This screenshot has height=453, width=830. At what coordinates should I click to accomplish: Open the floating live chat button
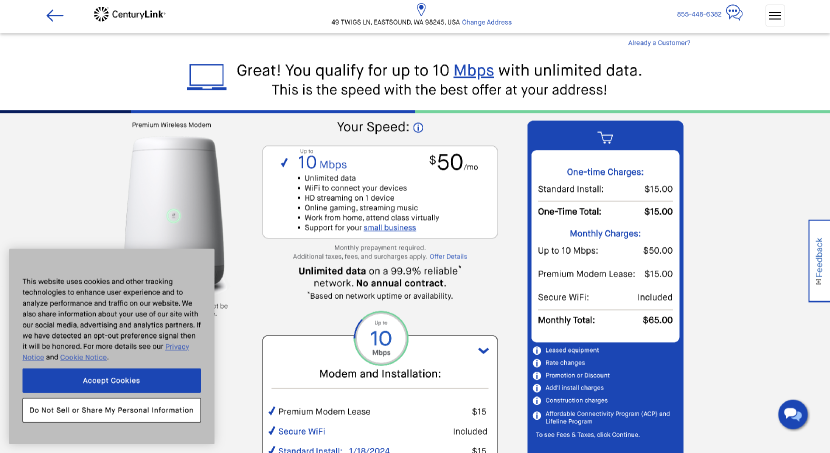pos(793,414)
